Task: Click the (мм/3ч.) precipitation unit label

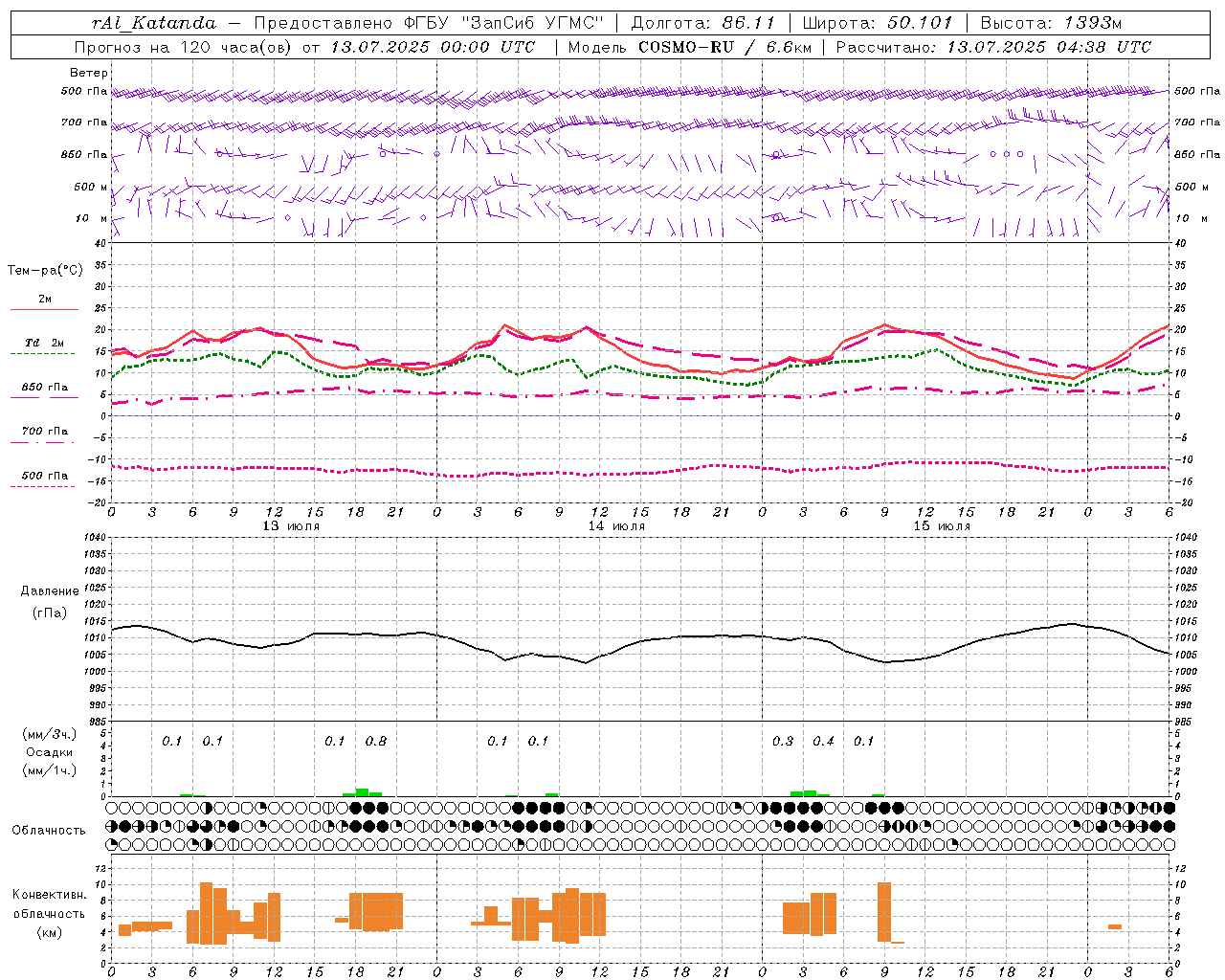Action: click(x=50, y=734)
